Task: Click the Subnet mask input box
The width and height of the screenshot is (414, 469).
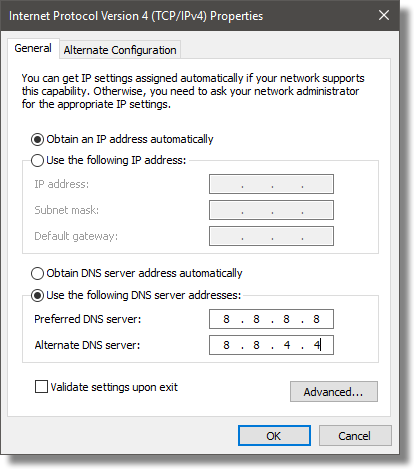Action: click(x=271, y=210)
